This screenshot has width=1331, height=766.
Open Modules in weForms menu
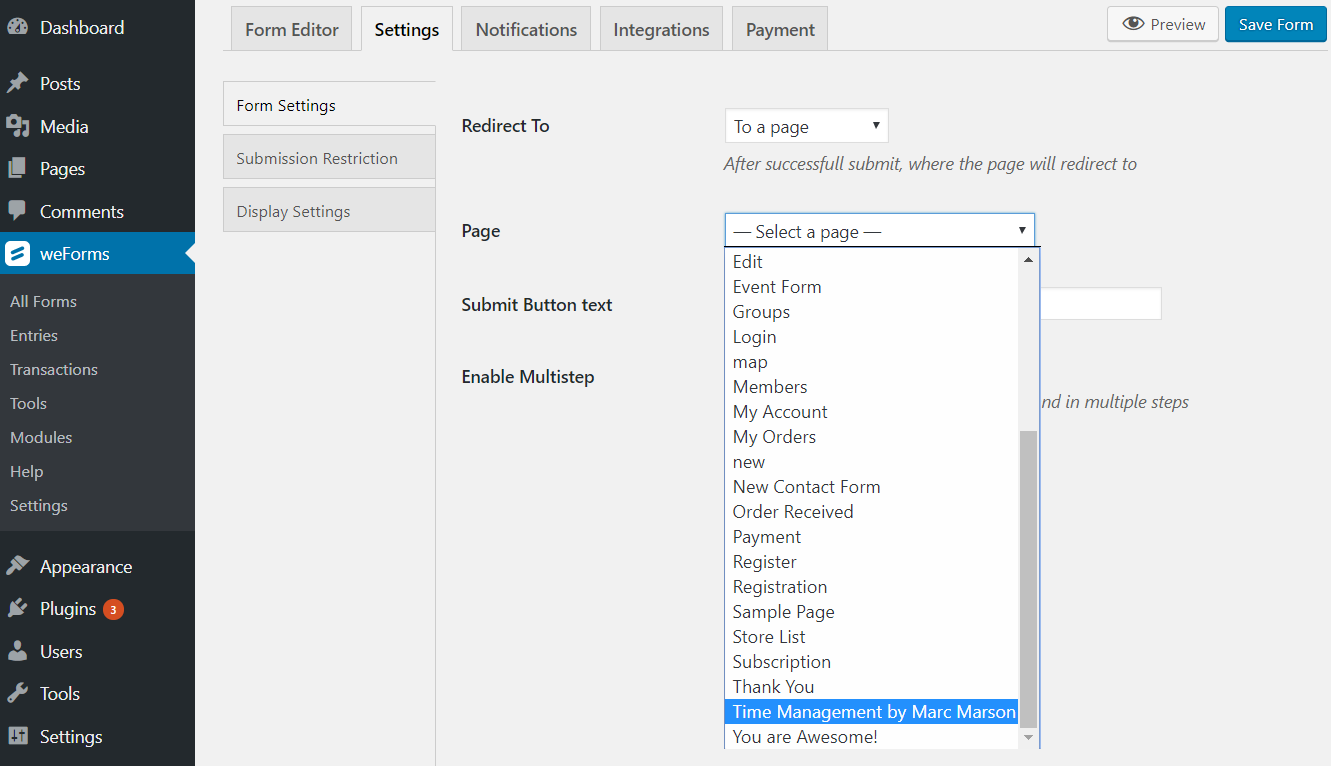pyautogui.click(x=41, y=437)
